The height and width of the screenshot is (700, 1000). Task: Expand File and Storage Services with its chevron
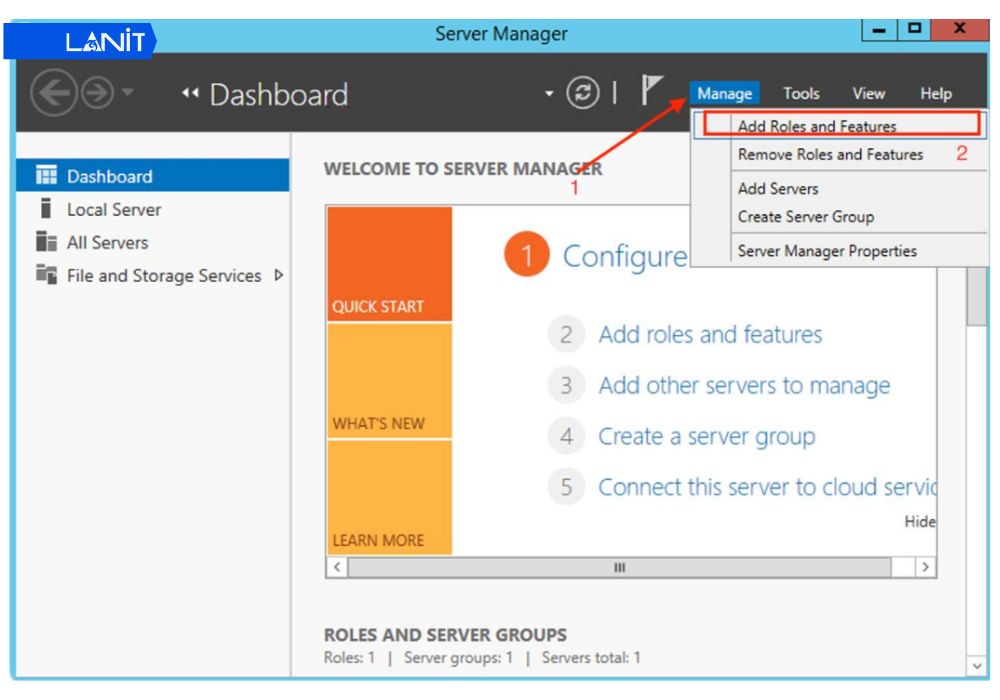click(278, 276)
